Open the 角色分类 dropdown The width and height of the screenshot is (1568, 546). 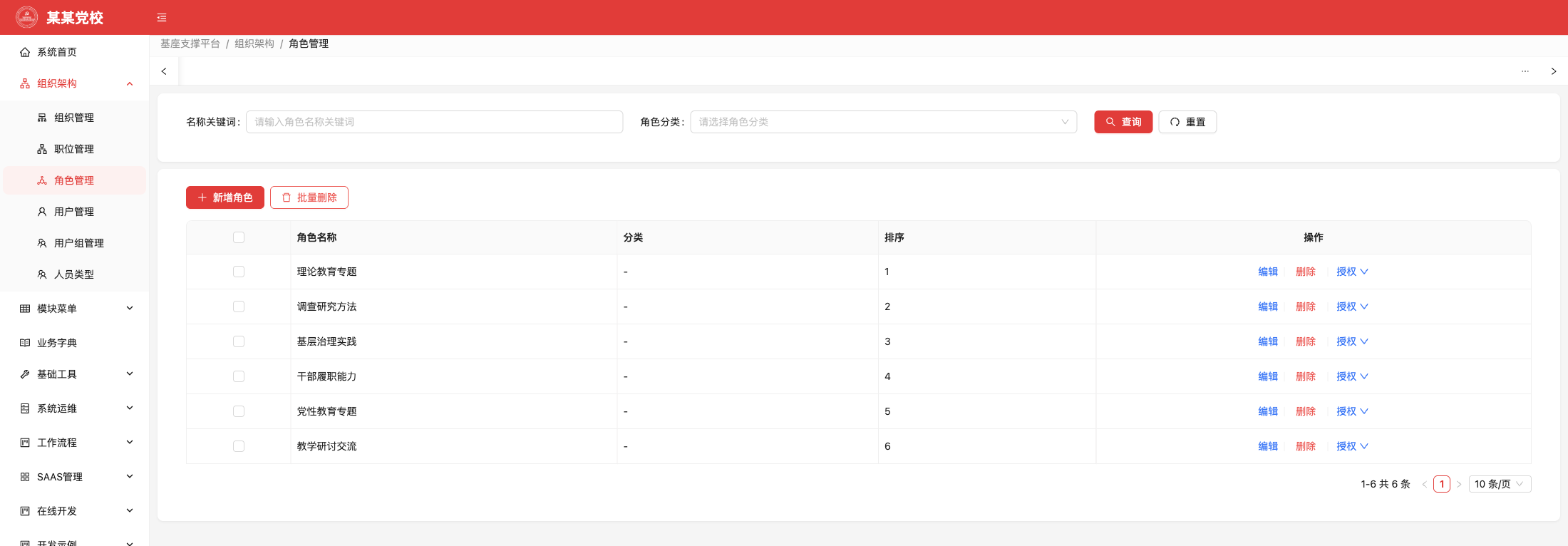pos(883,122)
